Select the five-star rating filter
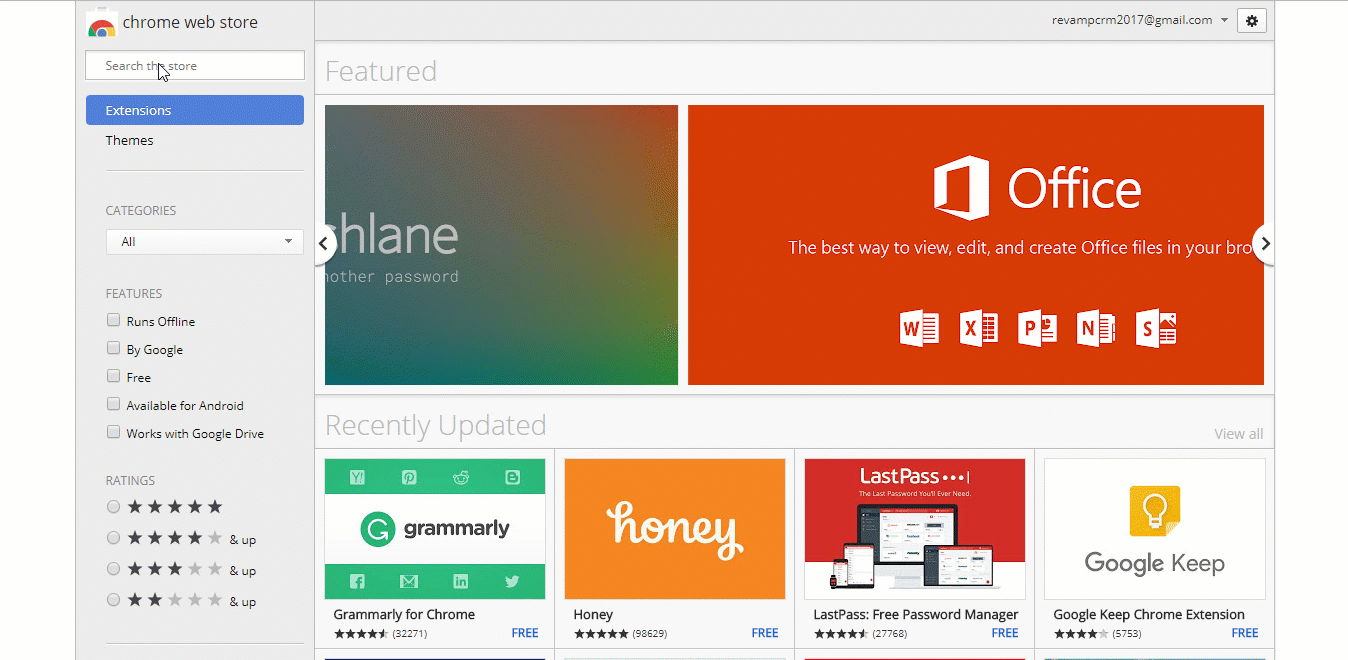1348x660 pixels. pos(113,507)
